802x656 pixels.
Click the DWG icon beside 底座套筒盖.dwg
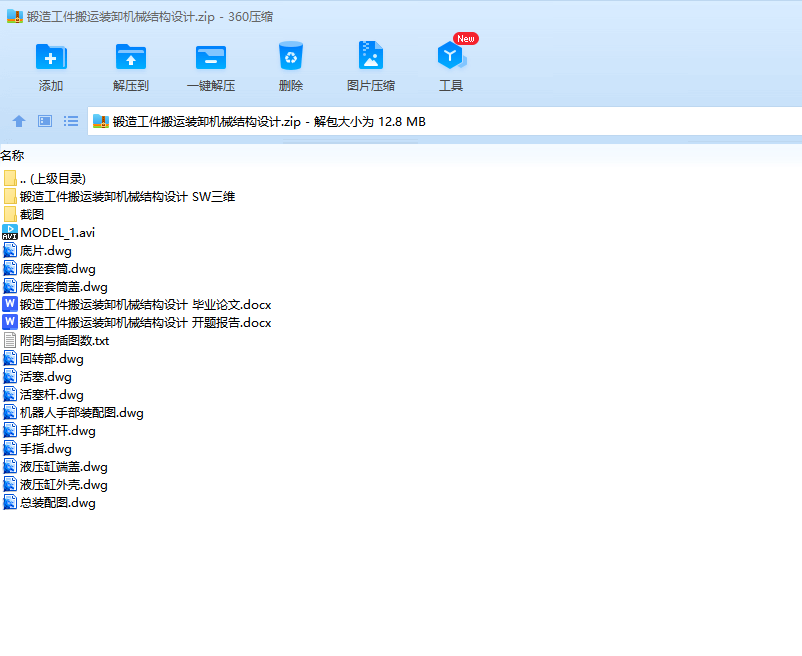click(10, 286)
